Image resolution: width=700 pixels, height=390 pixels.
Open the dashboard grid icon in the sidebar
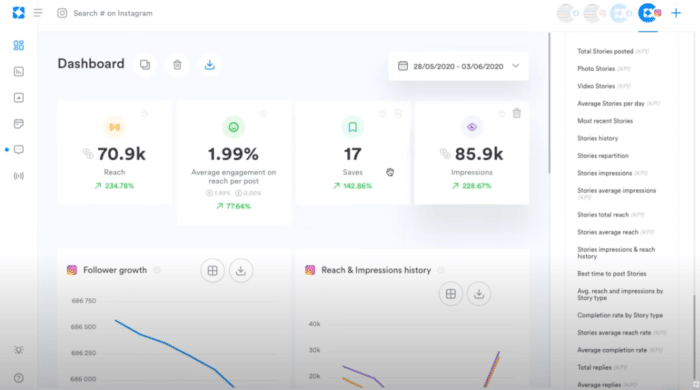(x=19, y=45)
